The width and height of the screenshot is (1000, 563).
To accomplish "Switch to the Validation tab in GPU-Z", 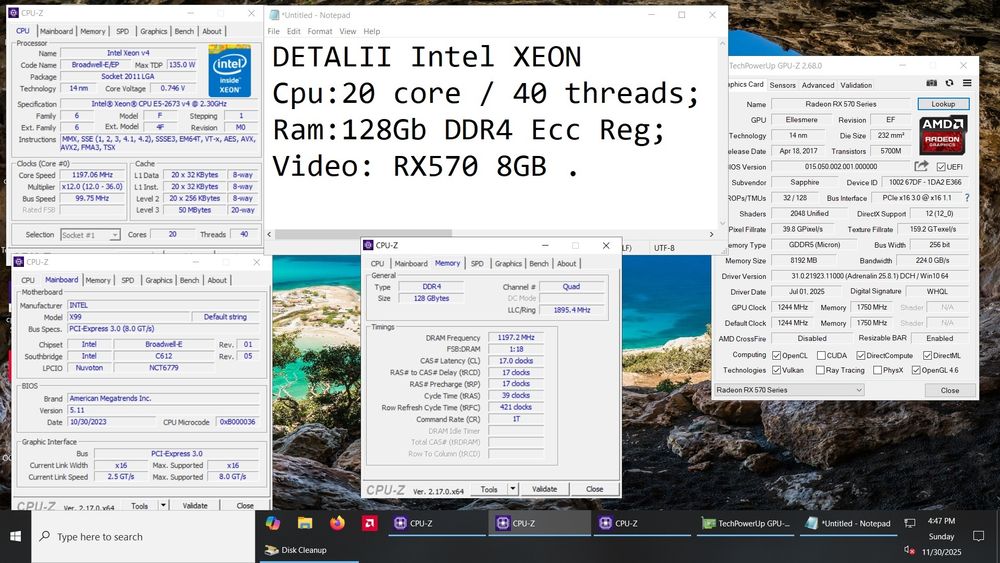I will (856, 85).
